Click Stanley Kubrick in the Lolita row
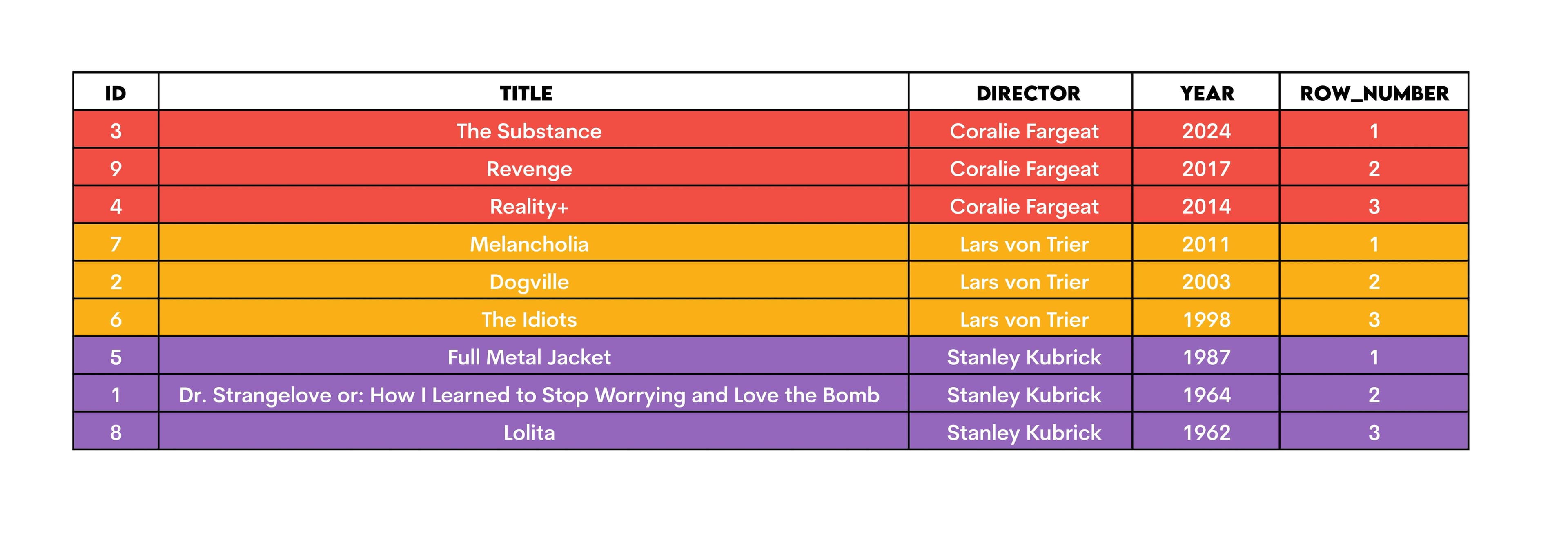The image size is (1568, 538). [1025, 433]
